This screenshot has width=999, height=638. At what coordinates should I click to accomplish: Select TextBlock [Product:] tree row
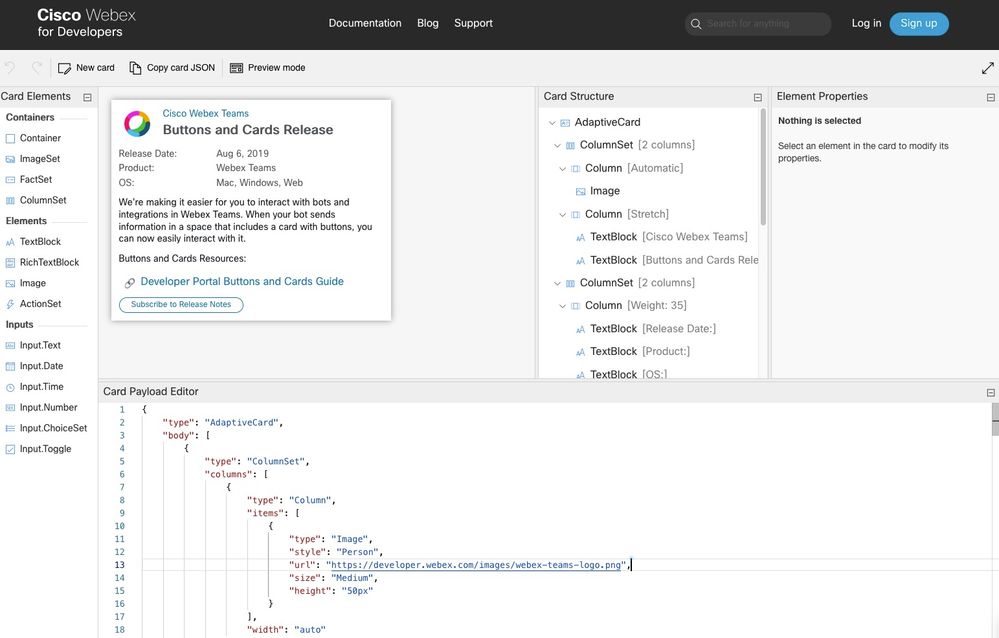pos(633,351)
